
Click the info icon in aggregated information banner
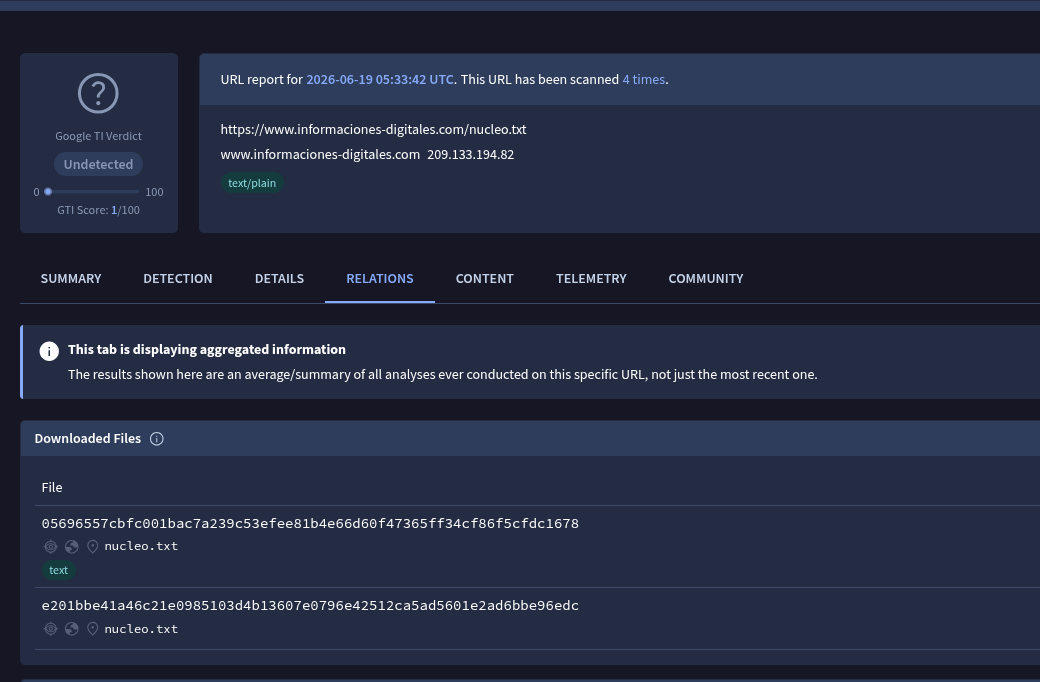point(49,351)
